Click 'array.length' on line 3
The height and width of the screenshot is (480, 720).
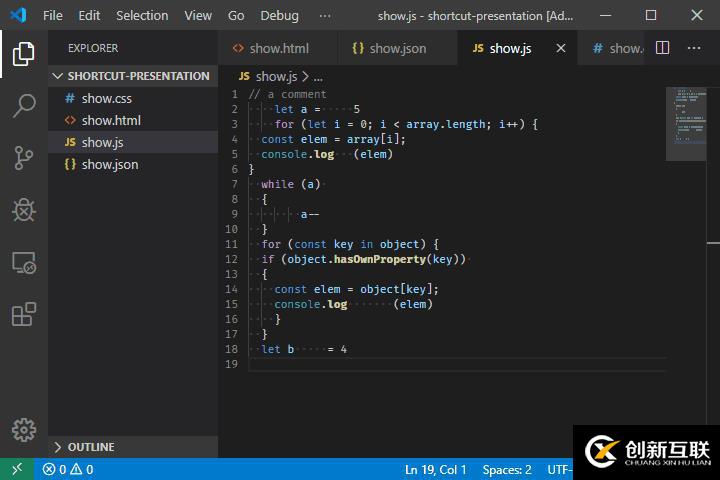pyautogui.click(x=448, y=124)
